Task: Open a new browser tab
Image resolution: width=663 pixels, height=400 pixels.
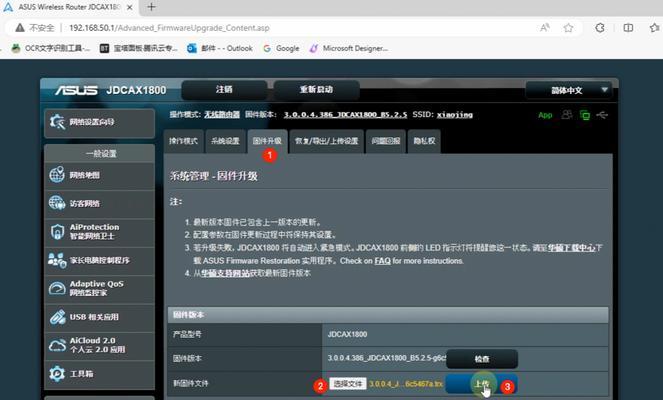Action: 151,7
